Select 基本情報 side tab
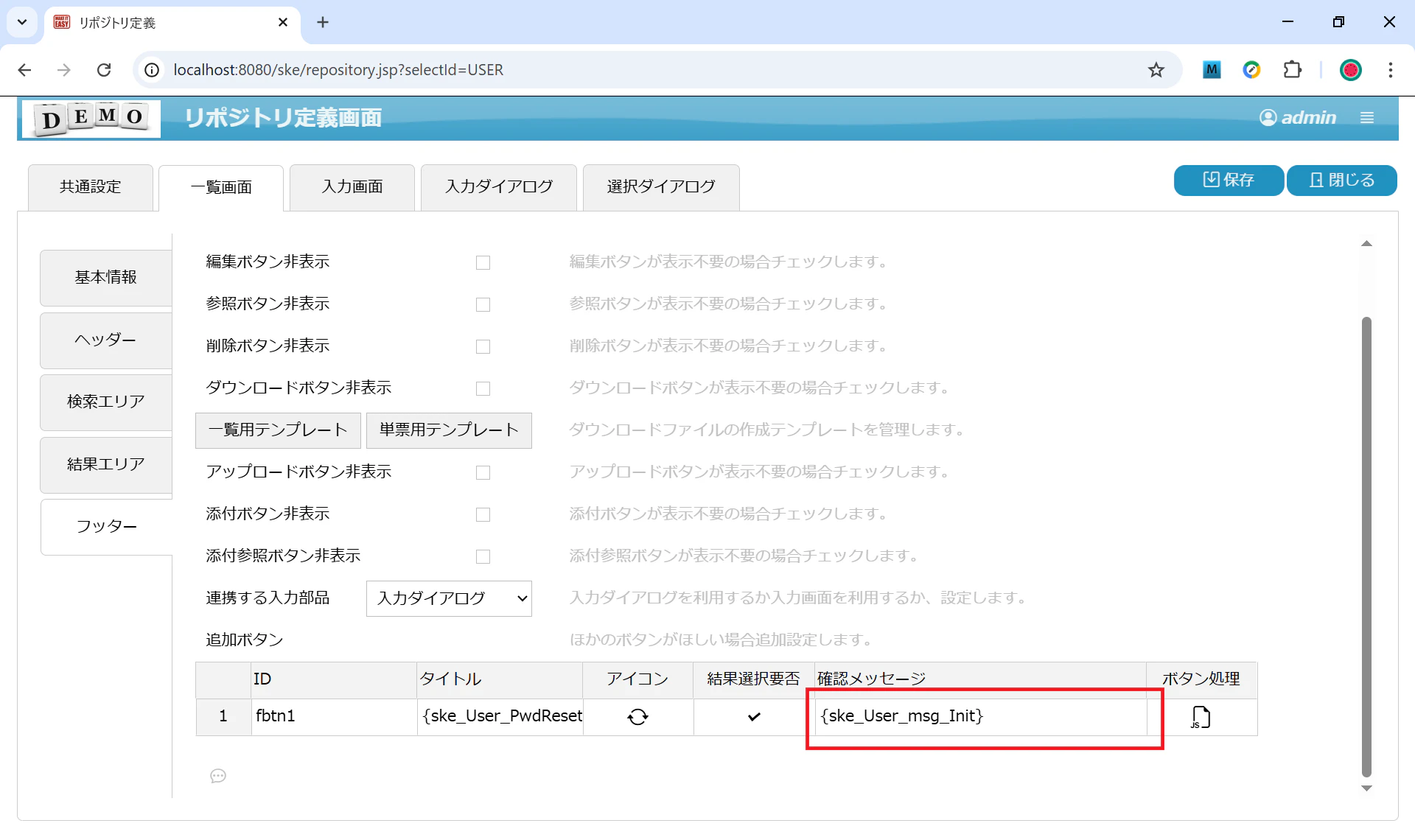Image resolution: width=1415 pixels, height=840 pixels. coord(106,278)
